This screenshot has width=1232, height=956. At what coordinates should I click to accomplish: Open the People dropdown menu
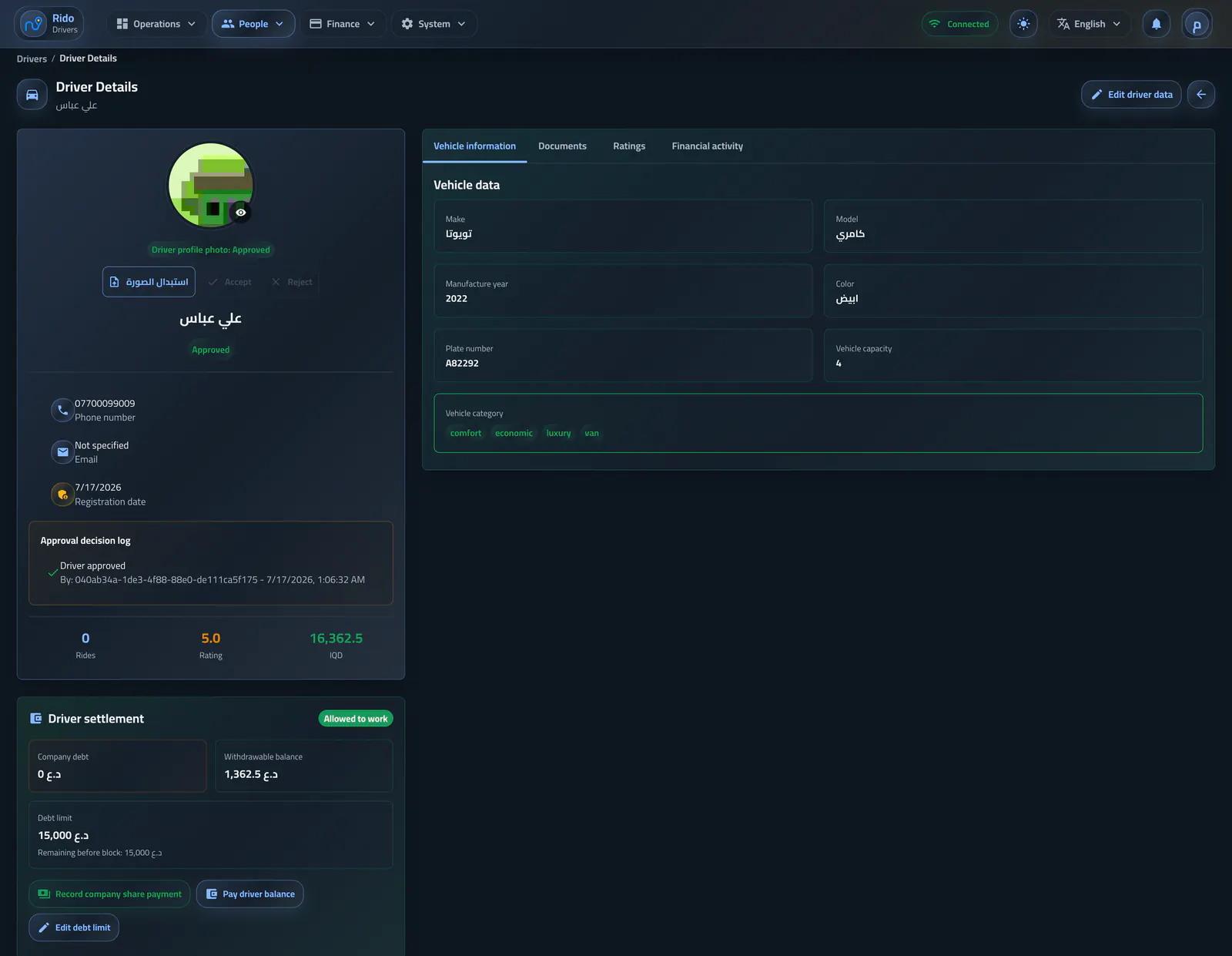pos(253,24)
